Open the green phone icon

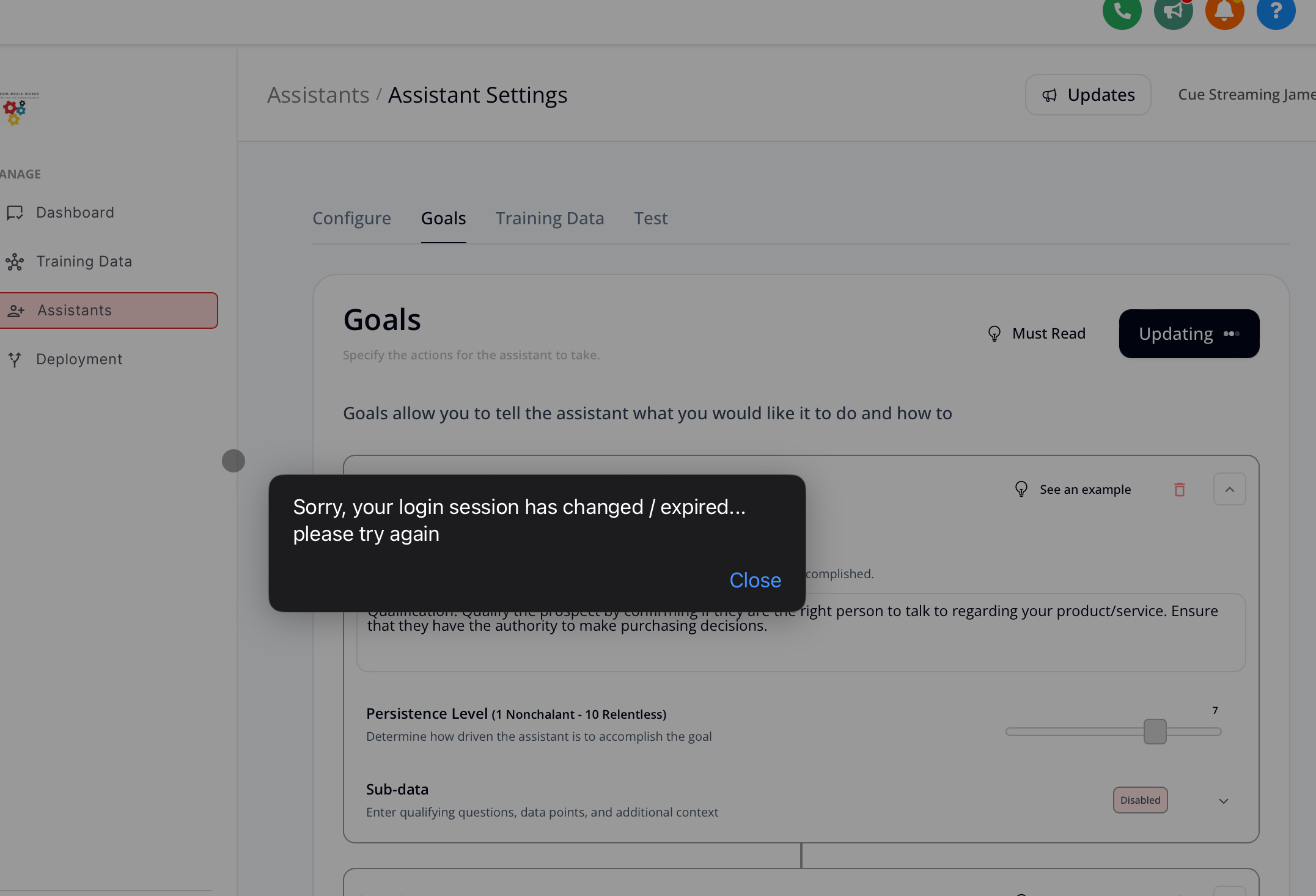[x=1121, y=10]
